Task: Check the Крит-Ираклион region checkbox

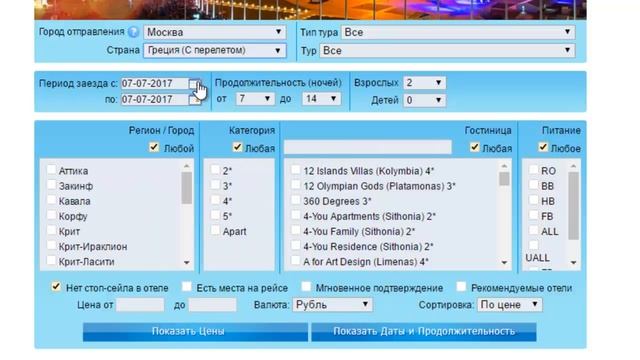Action: coord(51,245)
